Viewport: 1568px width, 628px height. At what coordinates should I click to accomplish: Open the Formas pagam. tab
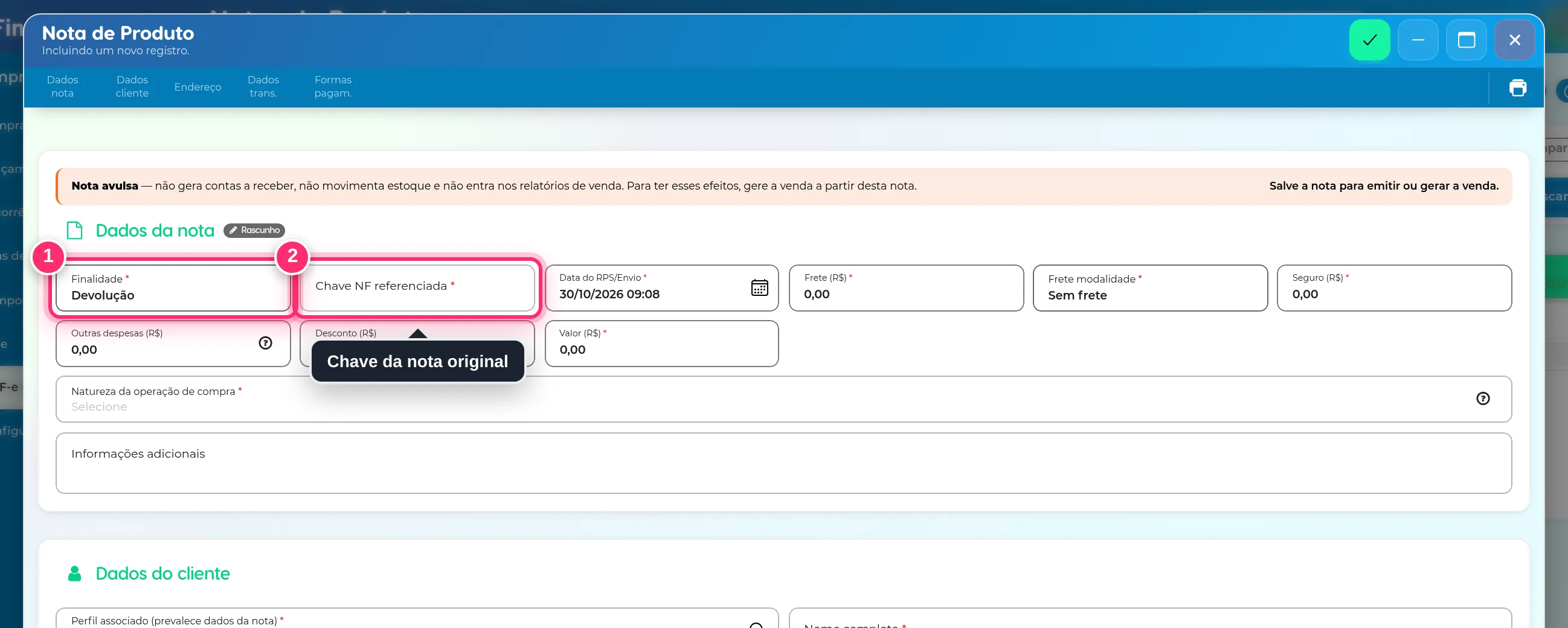(x=333, y=86)
